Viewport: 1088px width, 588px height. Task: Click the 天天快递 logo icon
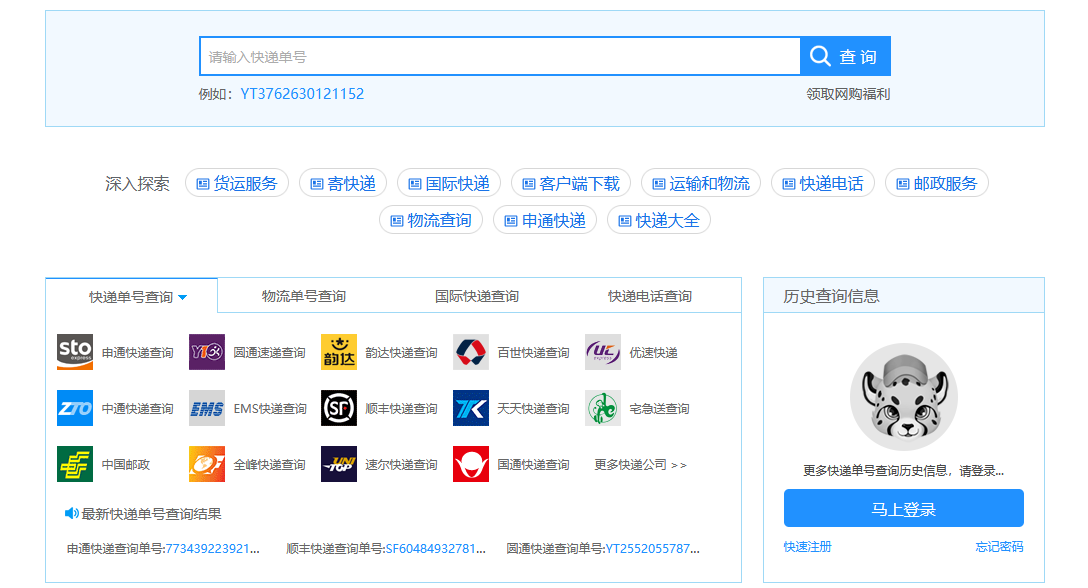point(470,408)
